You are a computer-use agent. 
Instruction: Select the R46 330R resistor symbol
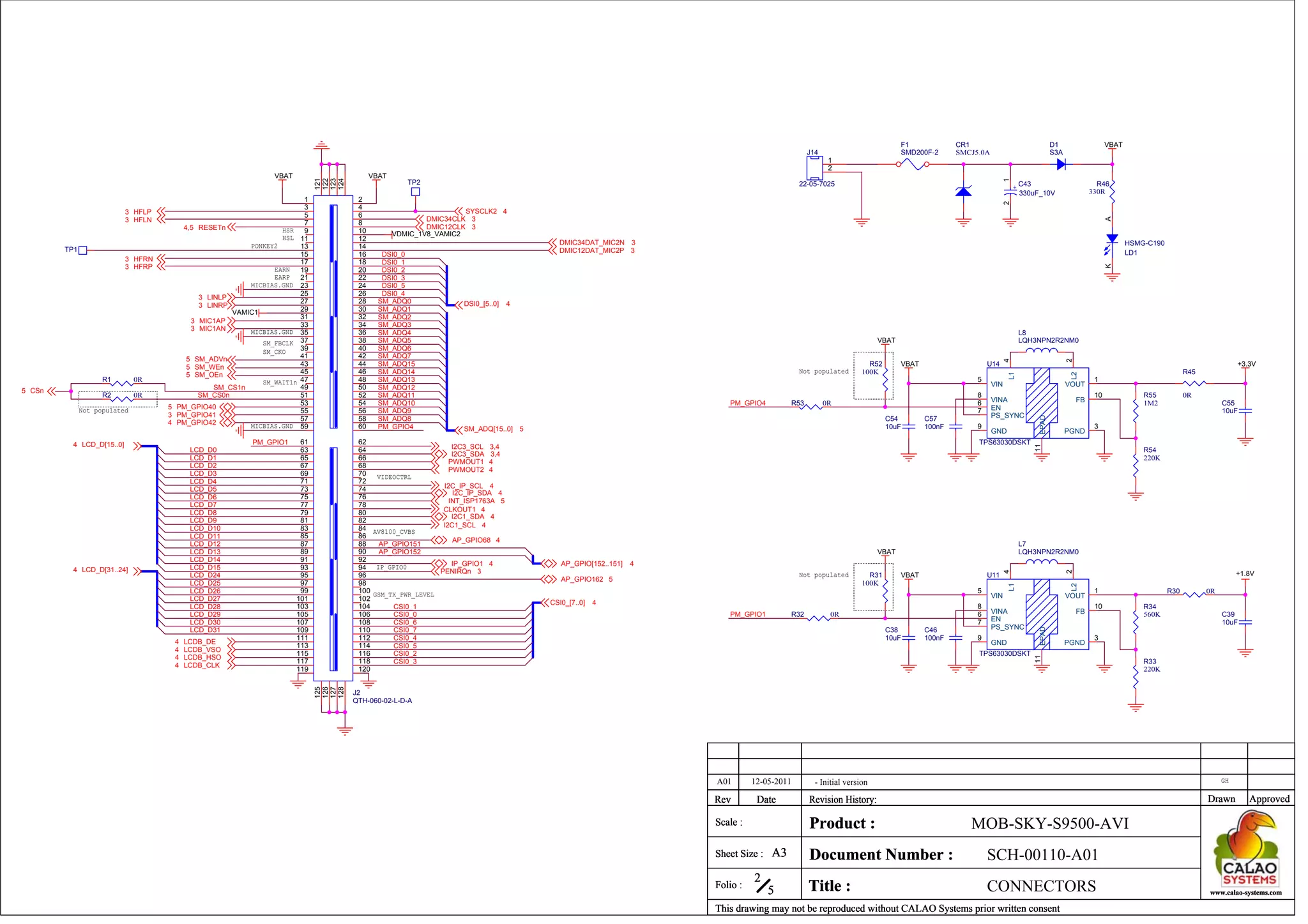pos(1112,192)
